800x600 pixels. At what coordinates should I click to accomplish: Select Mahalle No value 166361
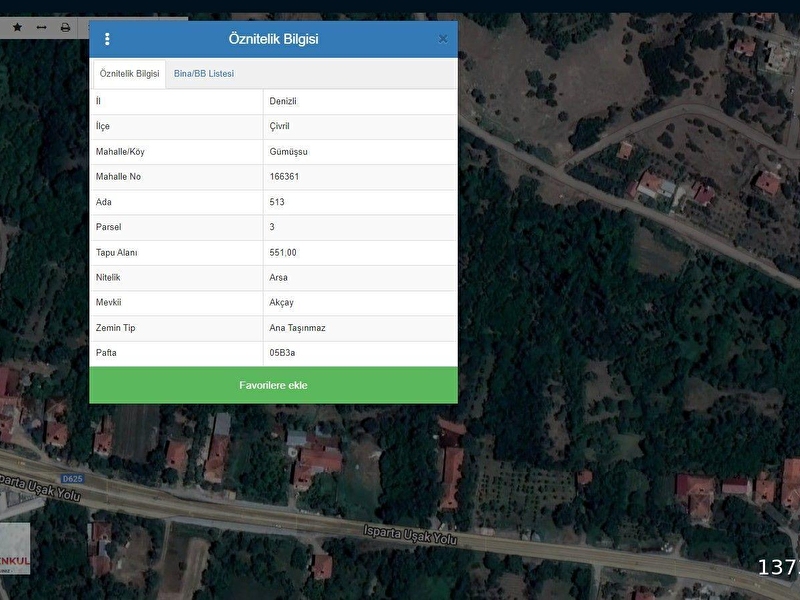click(284, 177)
